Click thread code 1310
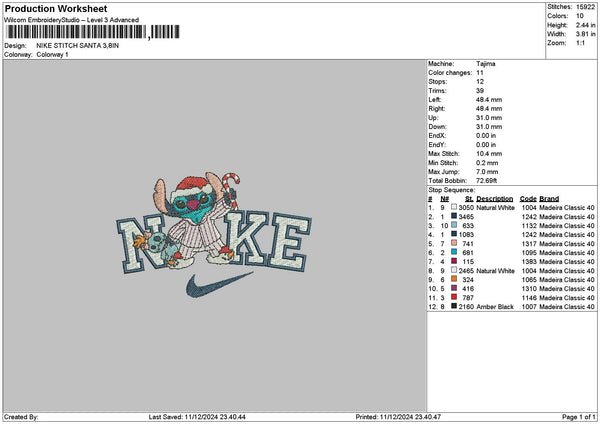Screen dimensions: 600x424 [529, 289]
